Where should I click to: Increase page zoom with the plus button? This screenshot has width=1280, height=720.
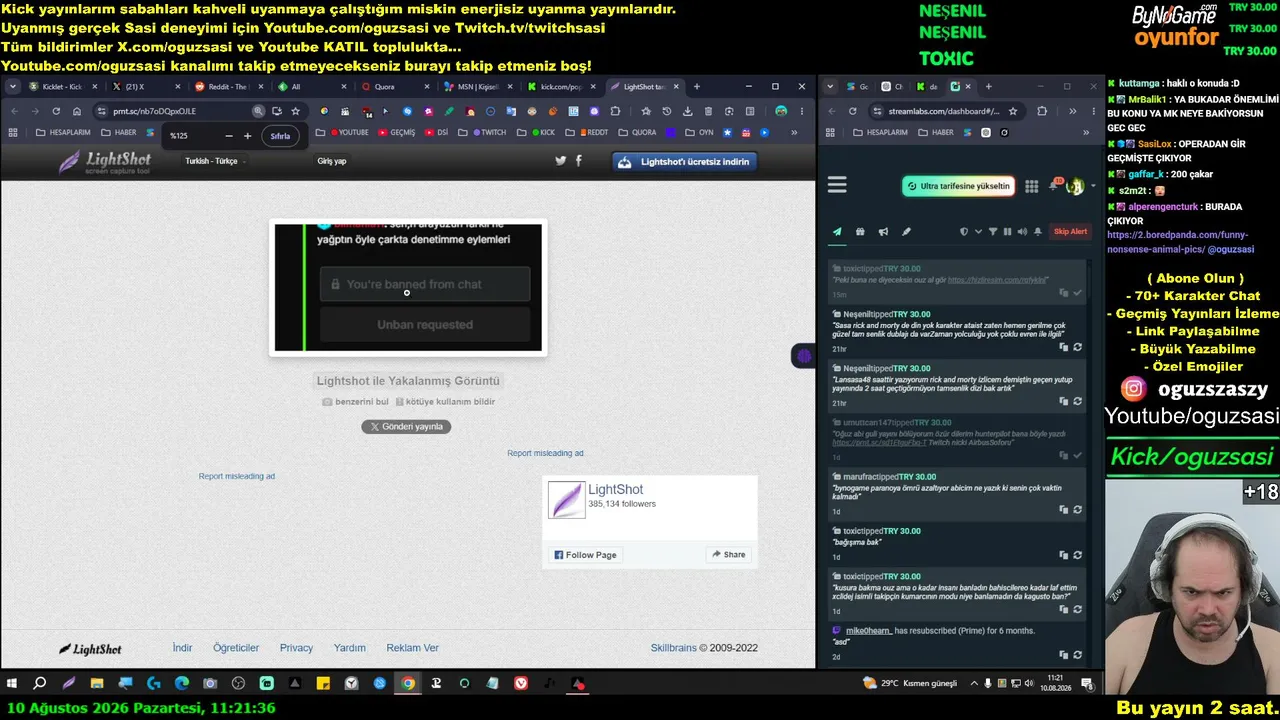click(x=248, y=136)
